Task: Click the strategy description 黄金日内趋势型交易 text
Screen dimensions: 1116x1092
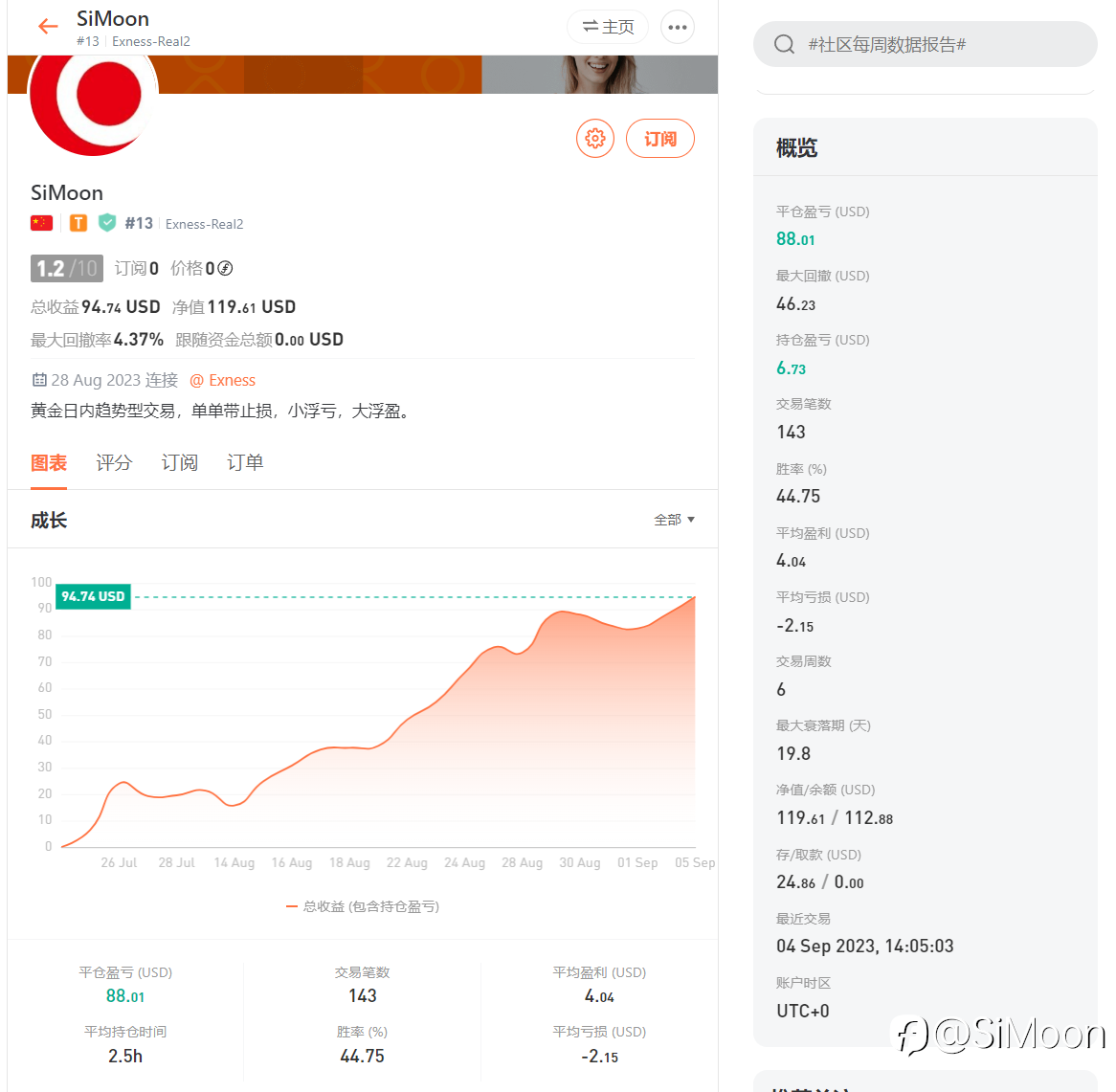Action: (x=221, y=411)
